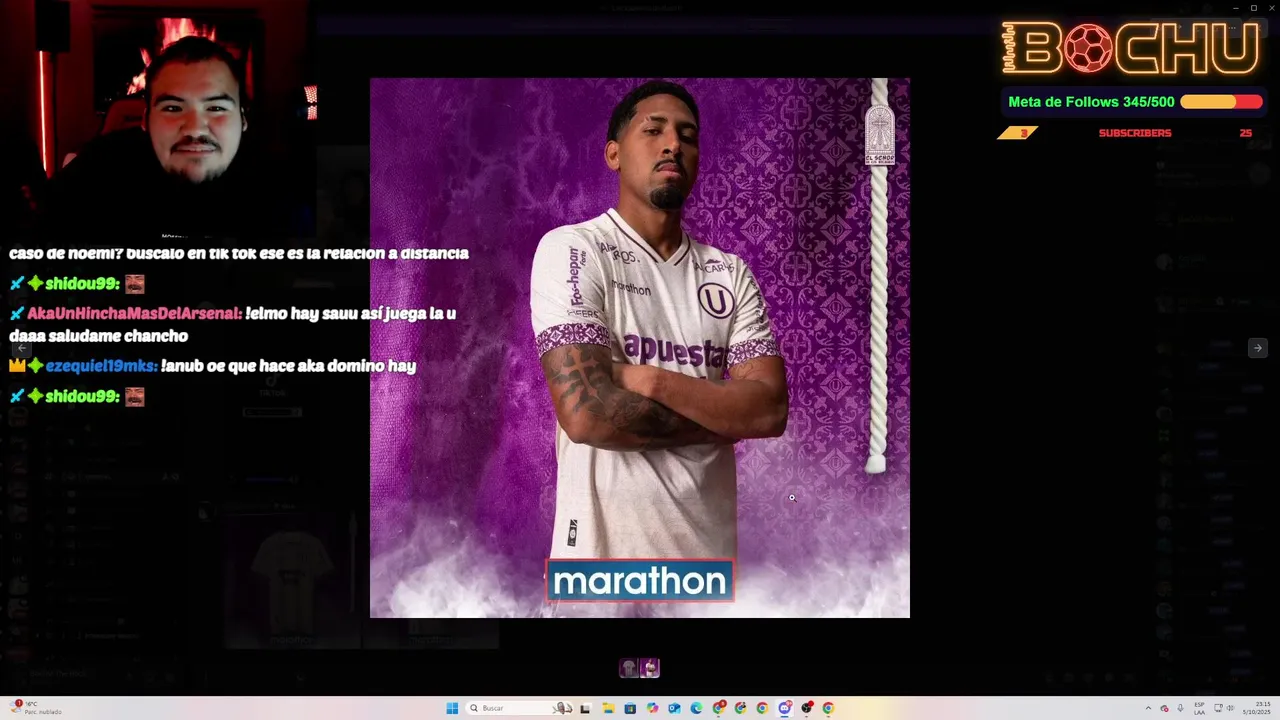Go to previous image with left arrow
The image size is (1280, 720).
pos(22,348)
